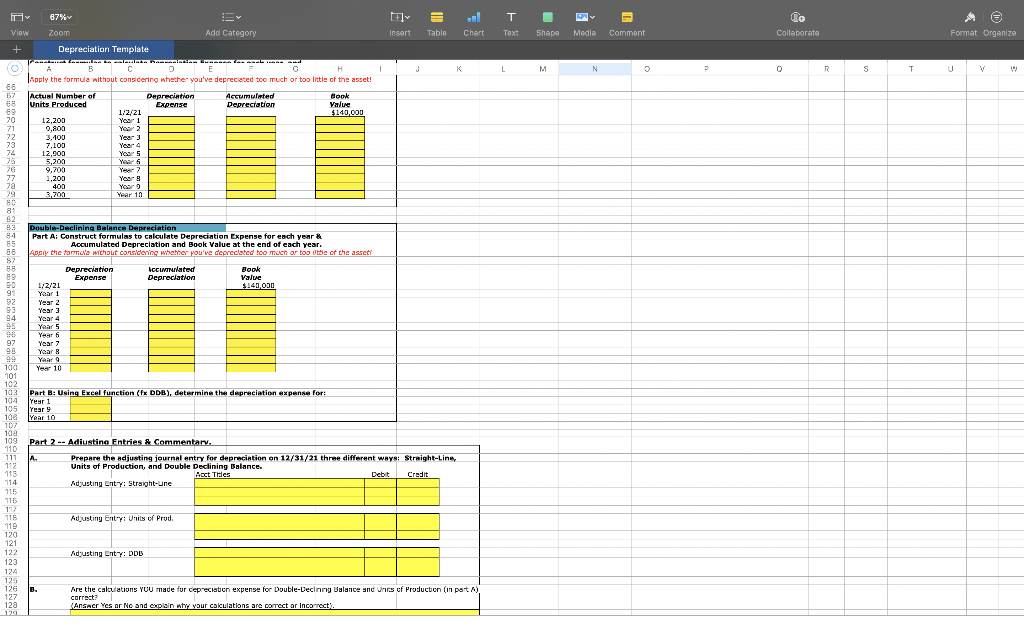Image resolution: width=1024 pixels, height=640 pixels.
Task: Open the Insert menu icon in toolbar
Action: click(x=399, y=16)
